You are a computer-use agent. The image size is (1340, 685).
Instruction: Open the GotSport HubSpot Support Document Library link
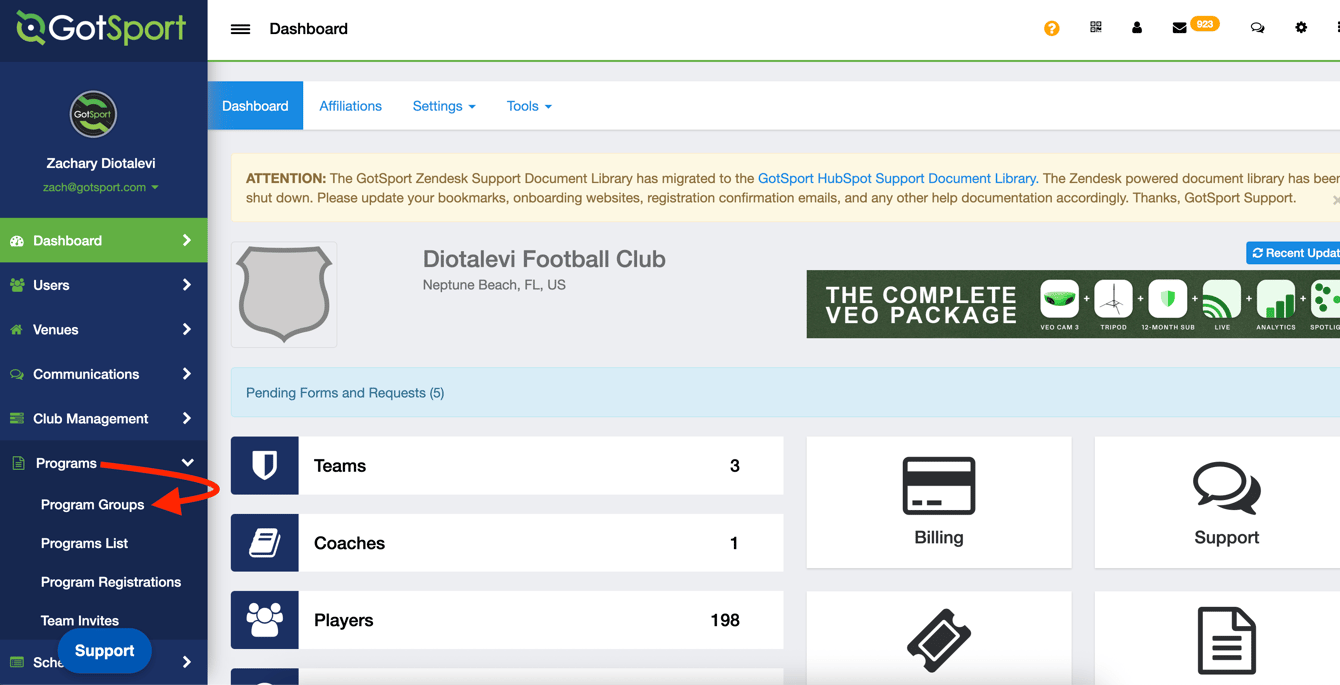pyautogui.click(x=897, y=178)
